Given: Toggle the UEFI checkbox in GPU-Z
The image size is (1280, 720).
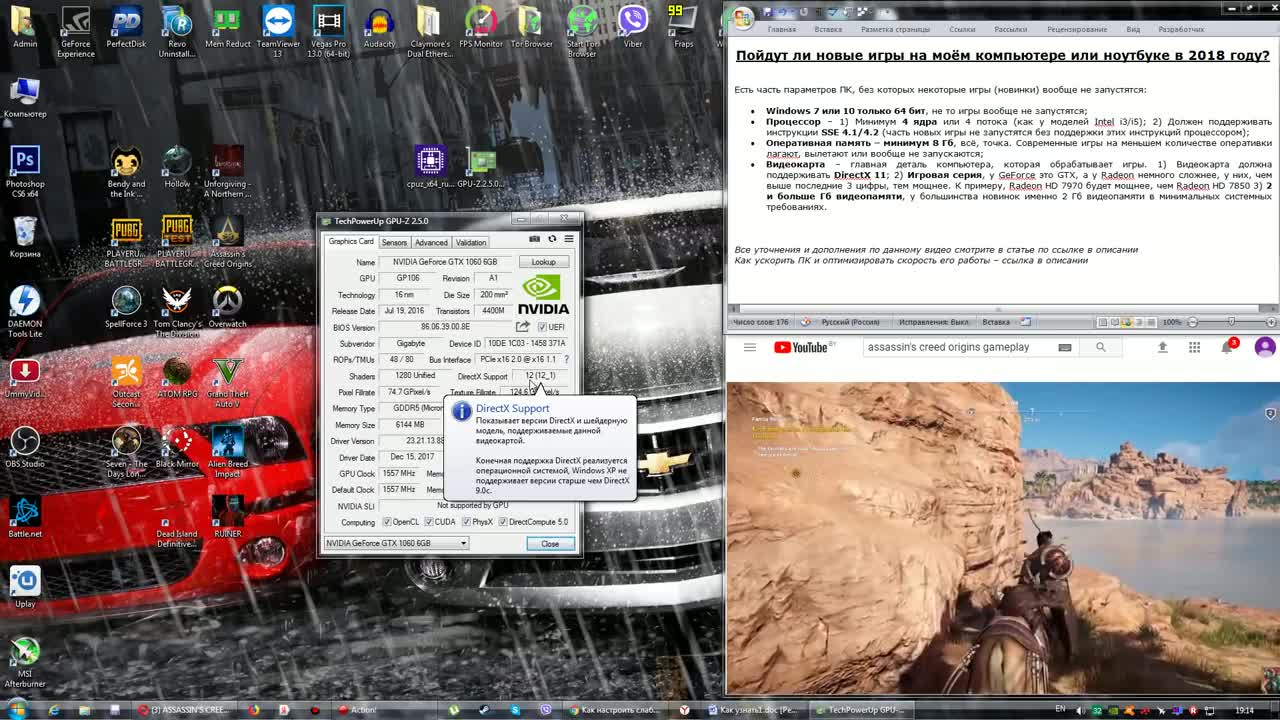Looking at the screenshot, I should click(542, 327).
